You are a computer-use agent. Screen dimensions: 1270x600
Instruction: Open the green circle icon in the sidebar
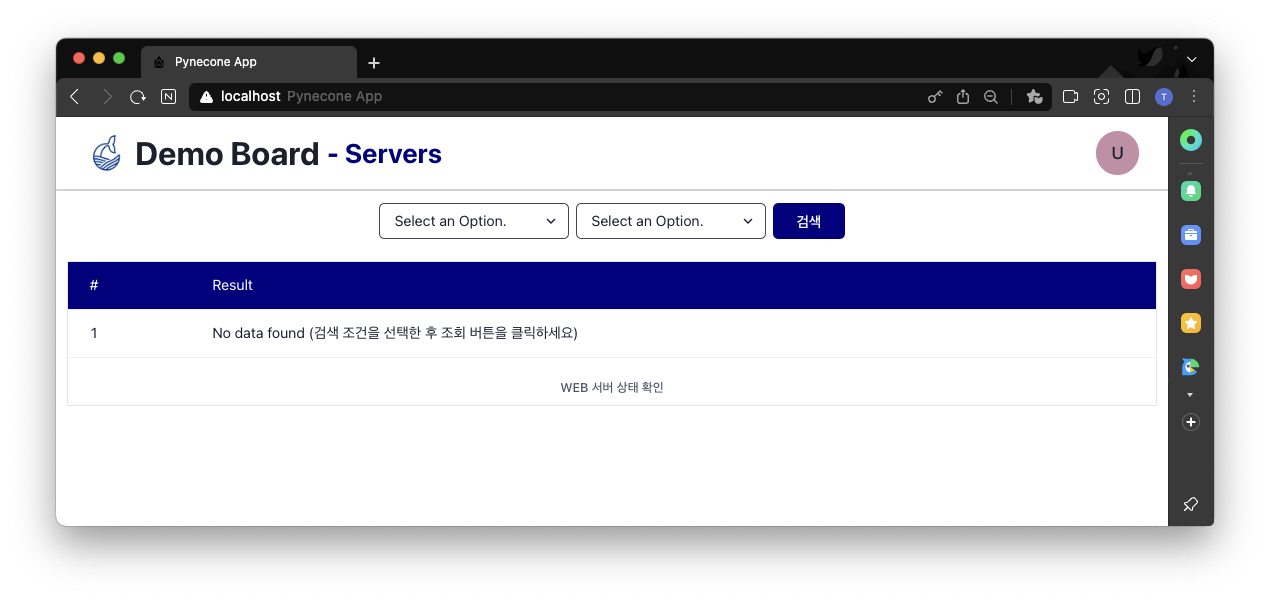pyautogui.click(x=1190, y=140)
